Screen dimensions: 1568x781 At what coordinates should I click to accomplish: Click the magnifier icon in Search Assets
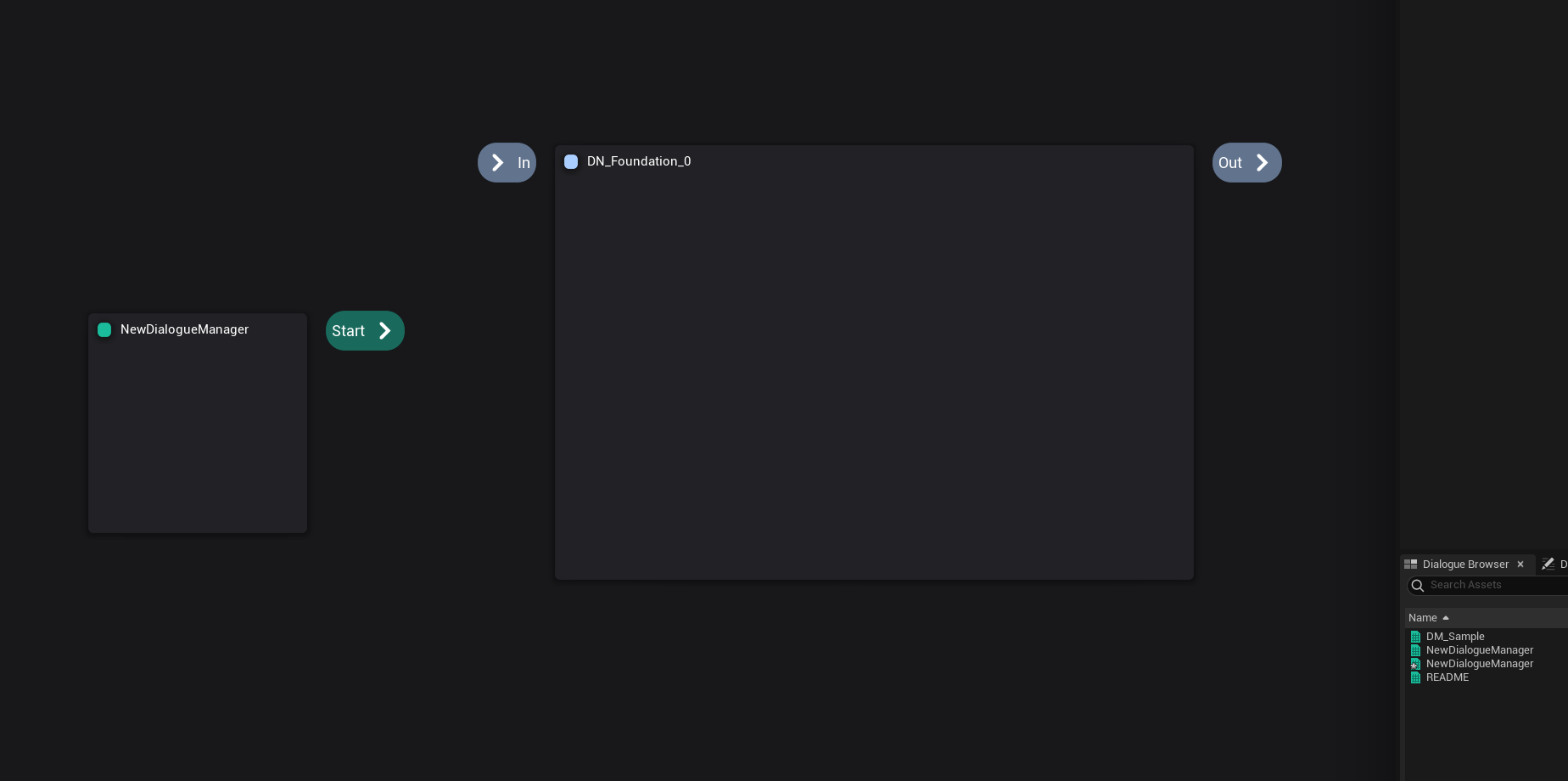[x=1417, y=585]
